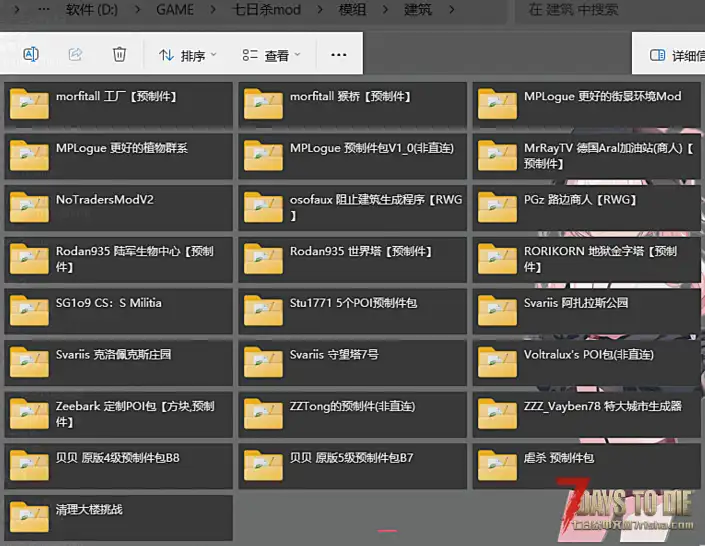Select folder icon of MrRayTV 德国Aral加油站
The height and width of the screenshot is (546, 705).
click(497, 156)
